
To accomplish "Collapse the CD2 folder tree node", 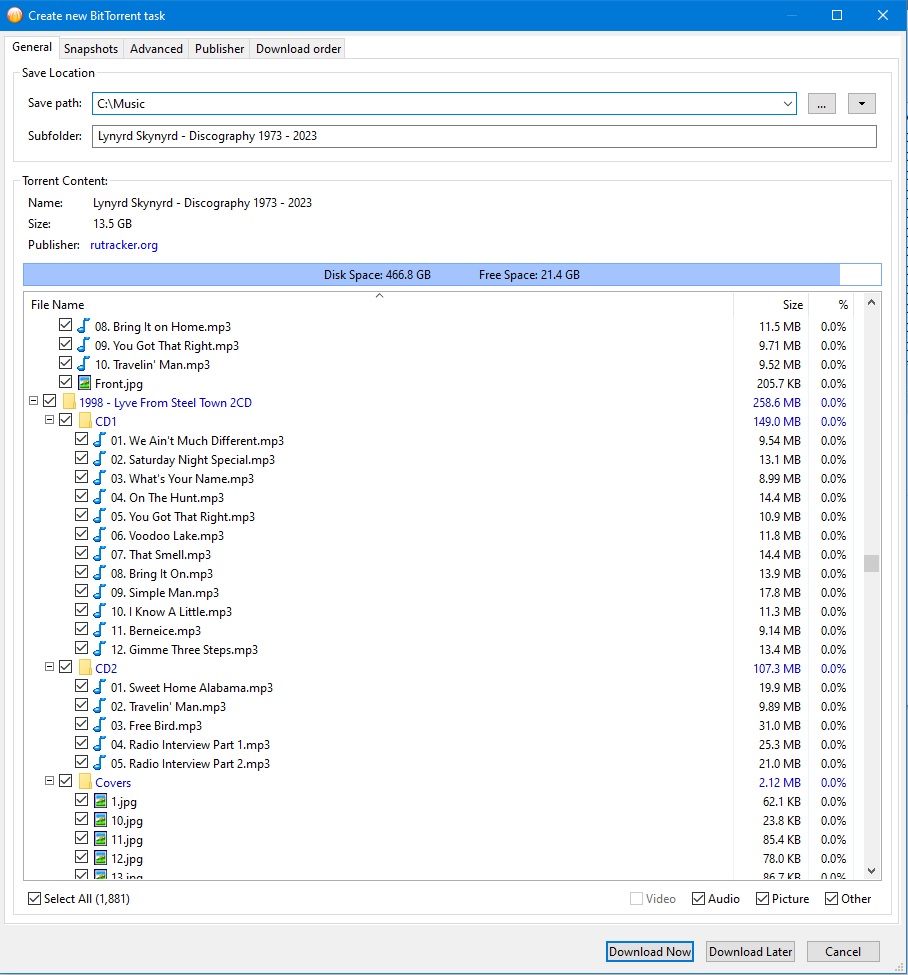I will click(x=50, y=667).
